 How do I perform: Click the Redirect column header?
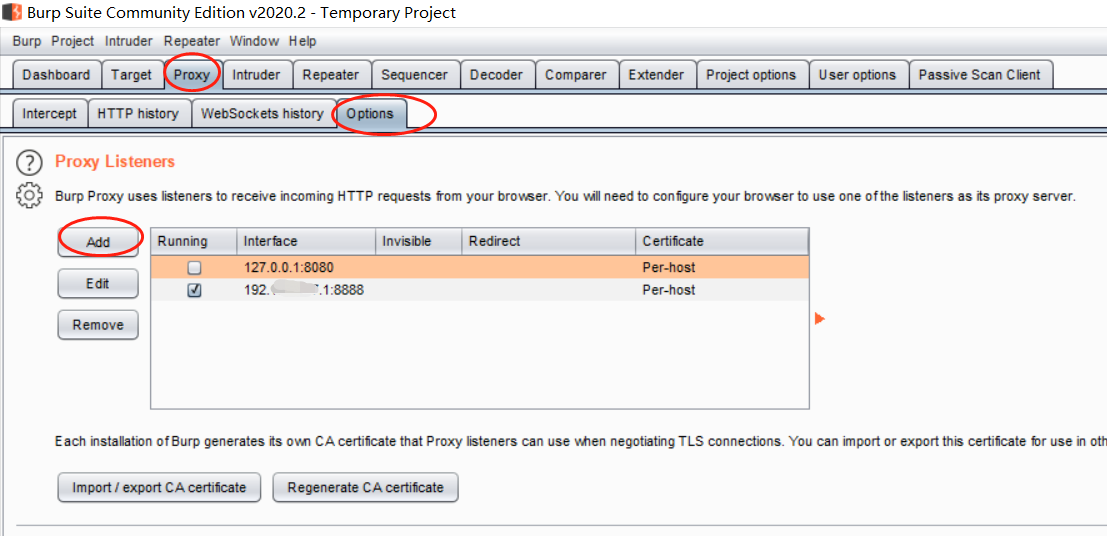[x=549, y=241]
